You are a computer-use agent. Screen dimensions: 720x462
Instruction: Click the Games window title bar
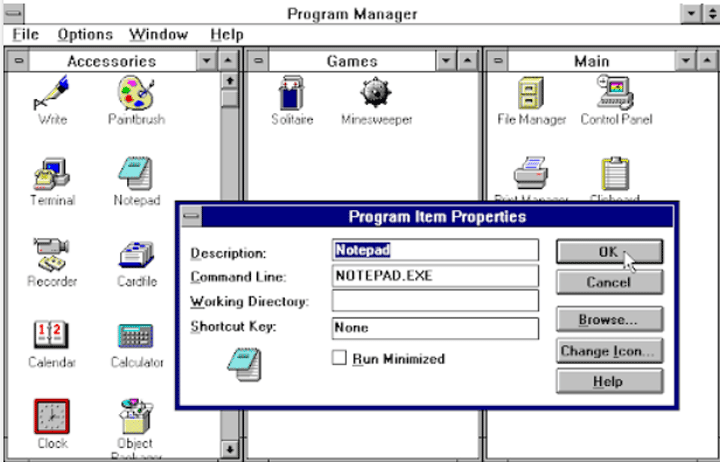point(352,61)
